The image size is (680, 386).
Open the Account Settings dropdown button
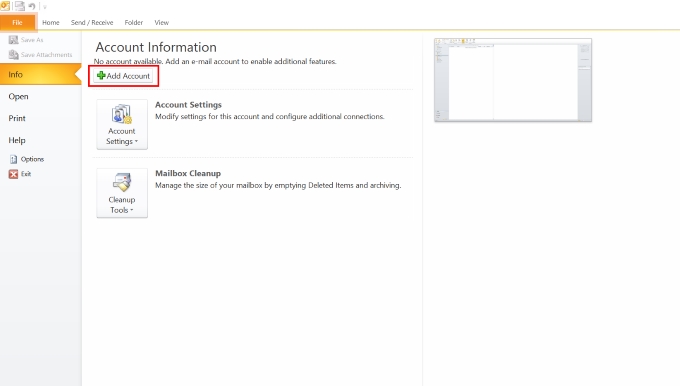pos(122,124)
